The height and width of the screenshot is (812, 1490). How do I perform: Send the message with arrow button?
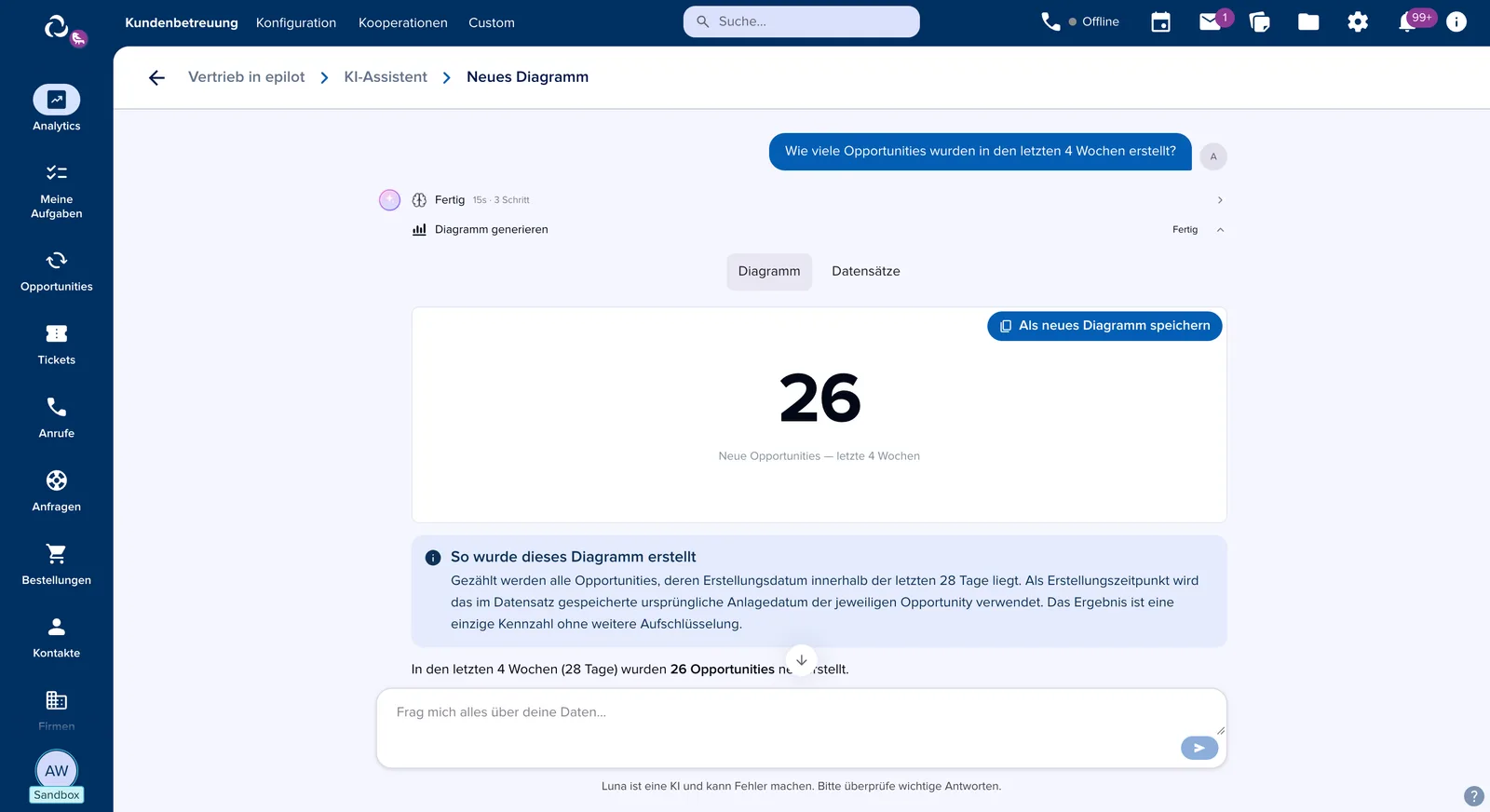[1199, 748]
